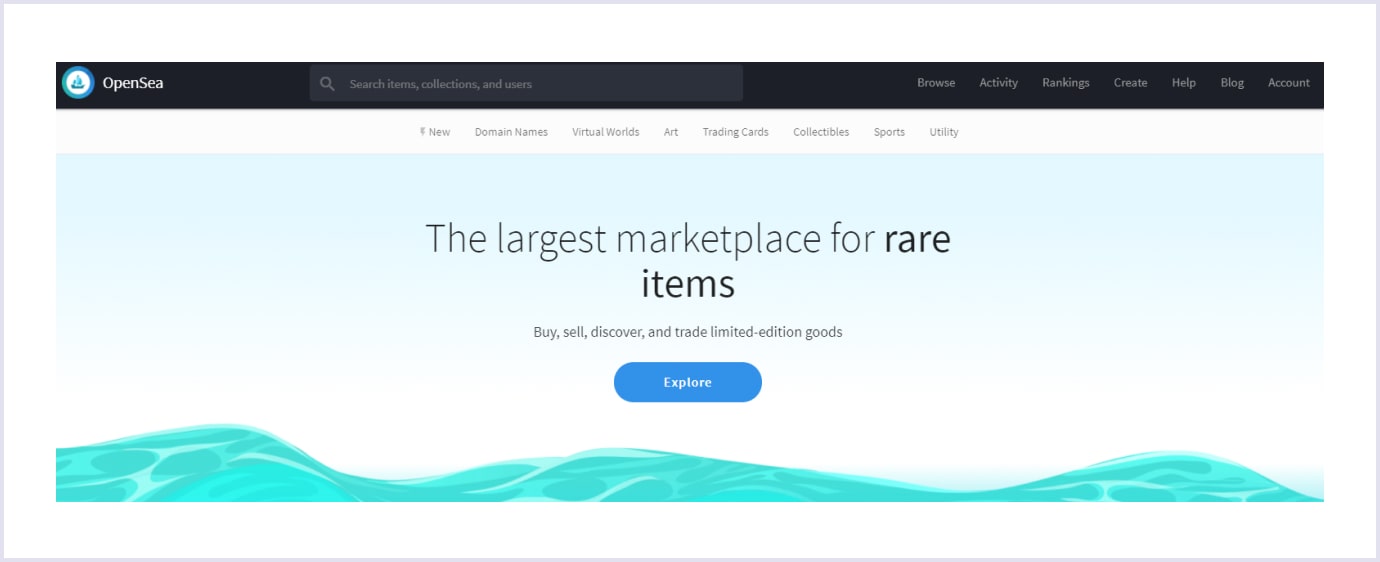Click the magnifying glass search icon
This screenshot has width=1380, height=562.
[x=327, y=84]
